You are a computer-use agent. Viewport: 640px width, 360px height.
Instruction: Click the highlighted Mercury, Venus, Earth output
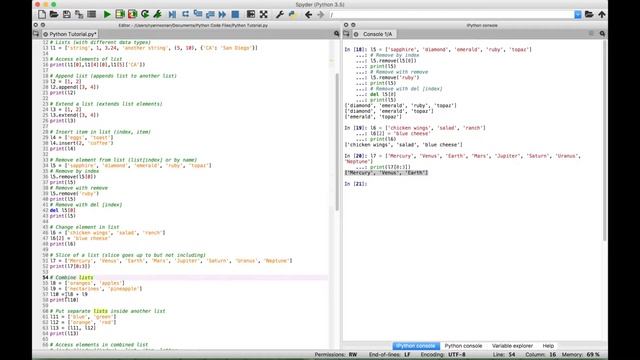point(386,173)
